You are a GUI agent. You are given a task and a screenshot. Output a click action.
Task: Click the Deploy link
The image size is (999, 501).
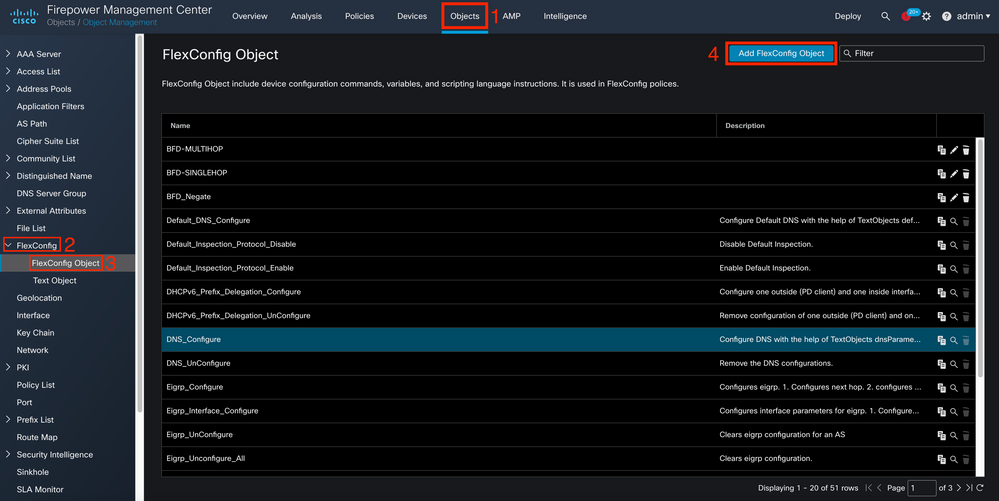(x=847, y=16)
